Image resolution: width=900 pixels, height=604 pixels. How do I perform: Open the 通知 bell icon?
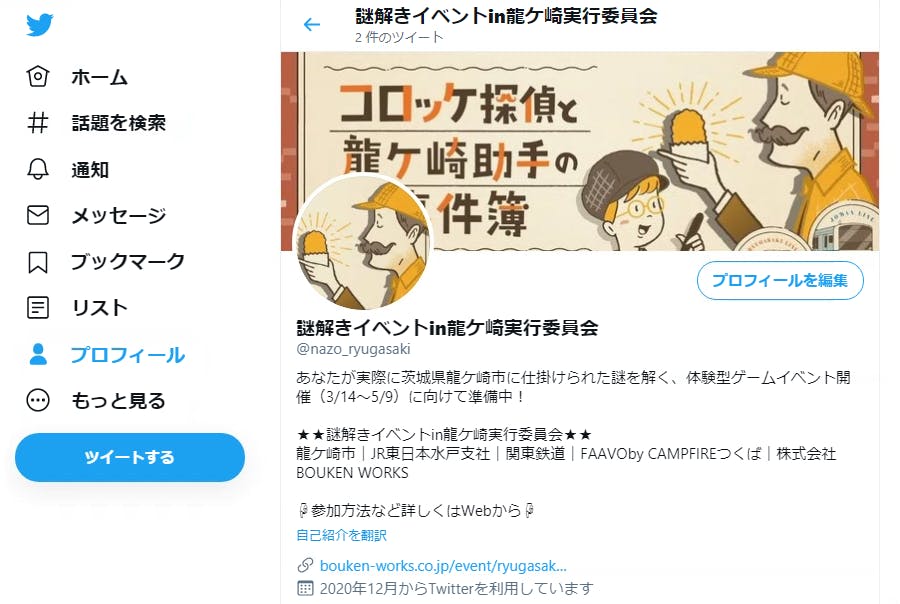pos(38,169)
